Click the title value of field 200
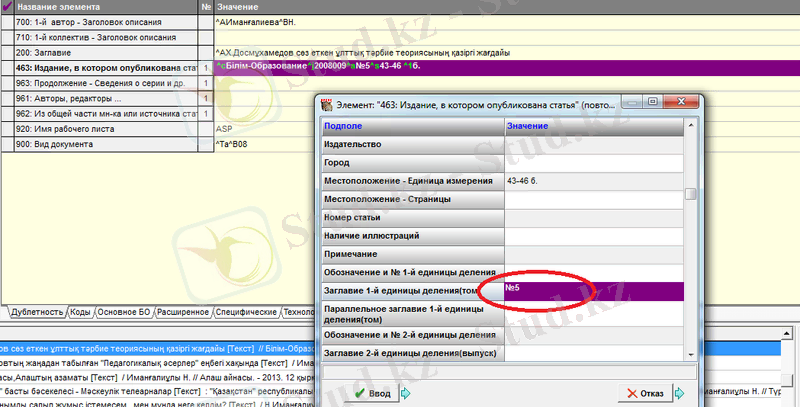The height and width of the screenshot is (407, 800). coord(363,53)
